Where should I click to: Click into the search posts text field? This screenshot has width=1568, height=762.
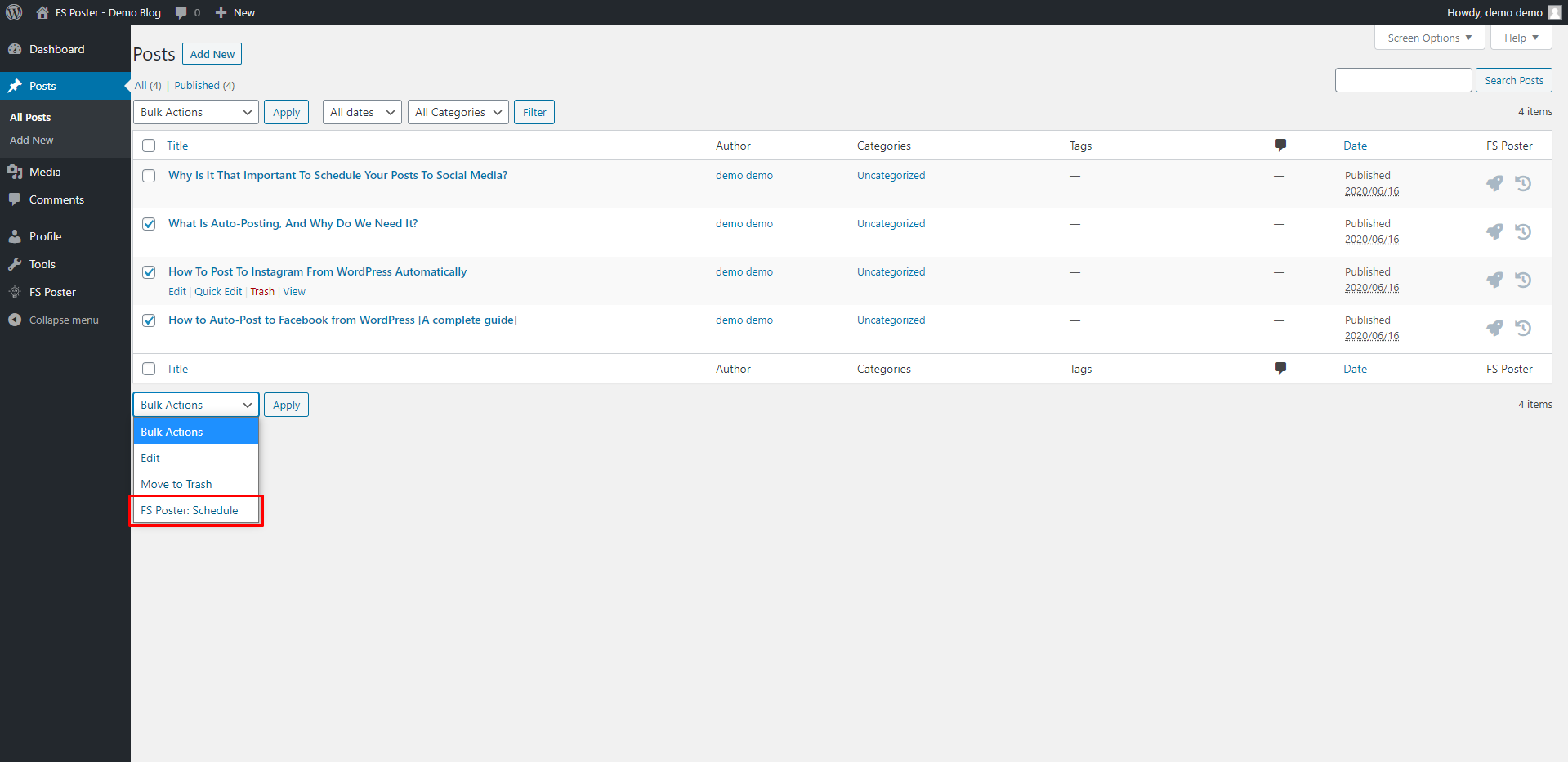(1403, 80)
